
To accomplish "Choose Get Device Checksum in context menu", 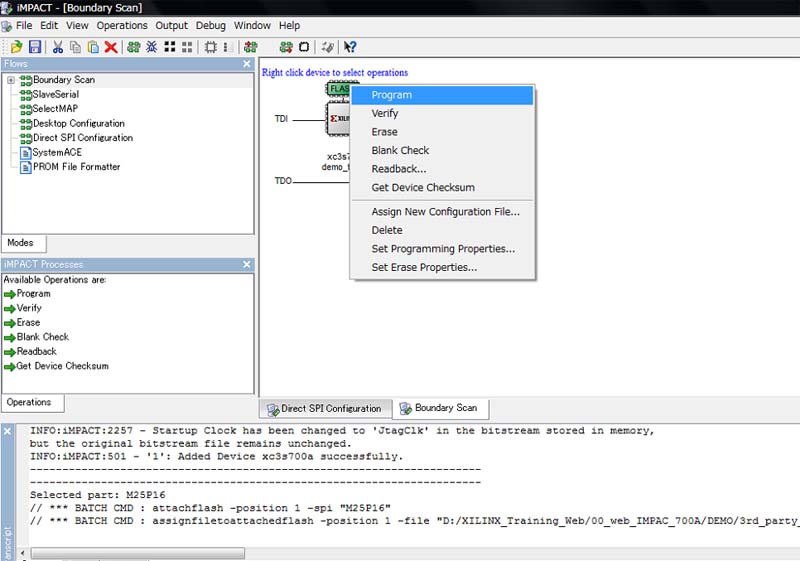I will [442, 188].
